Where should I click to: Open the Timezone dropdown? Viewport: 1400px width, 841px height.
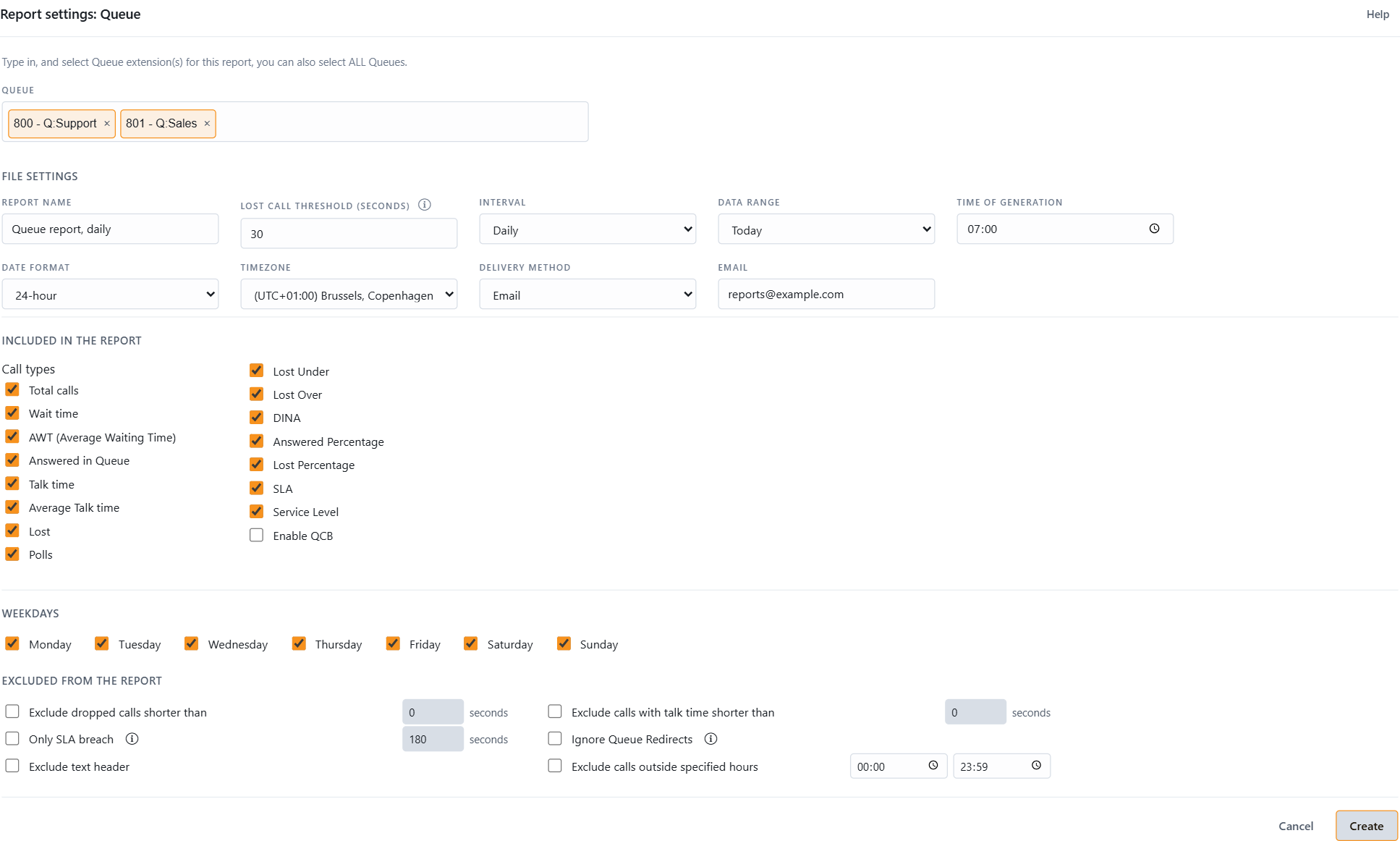tap(349, 295)
